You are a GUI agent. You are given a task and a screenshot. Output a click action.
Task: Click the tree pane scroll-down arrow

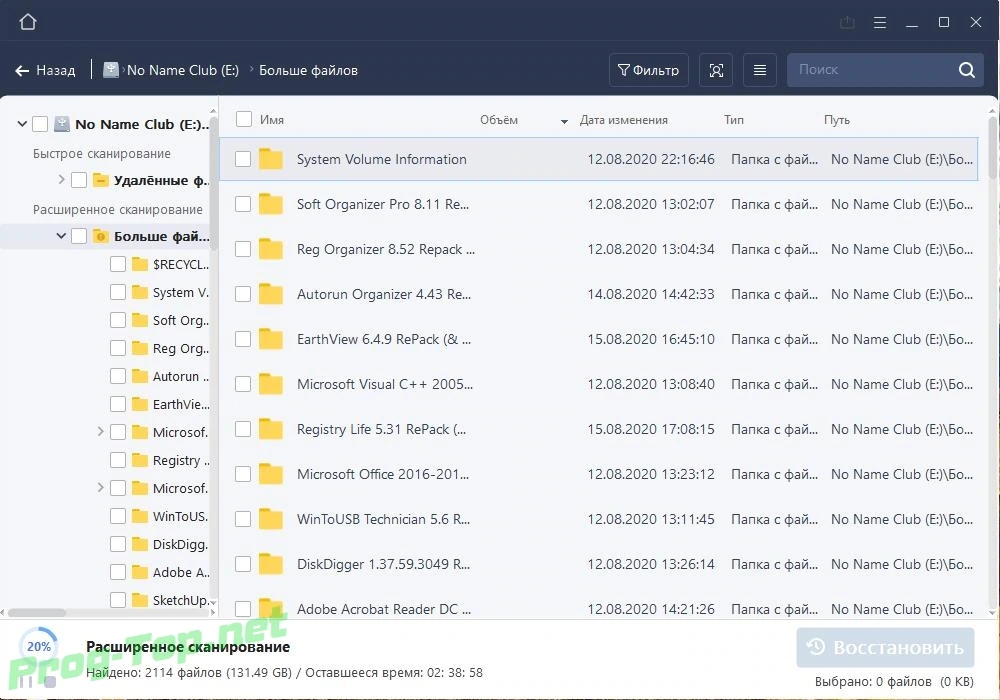pos(213,602)
